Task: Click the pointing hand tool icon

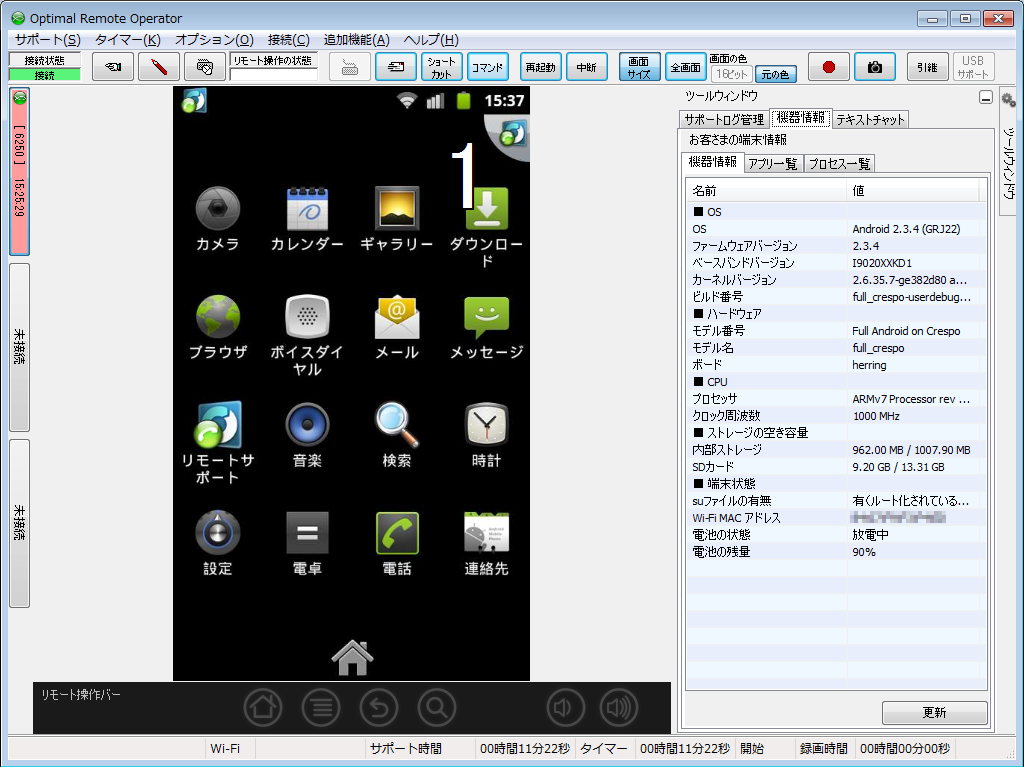Action: [113, 67]
